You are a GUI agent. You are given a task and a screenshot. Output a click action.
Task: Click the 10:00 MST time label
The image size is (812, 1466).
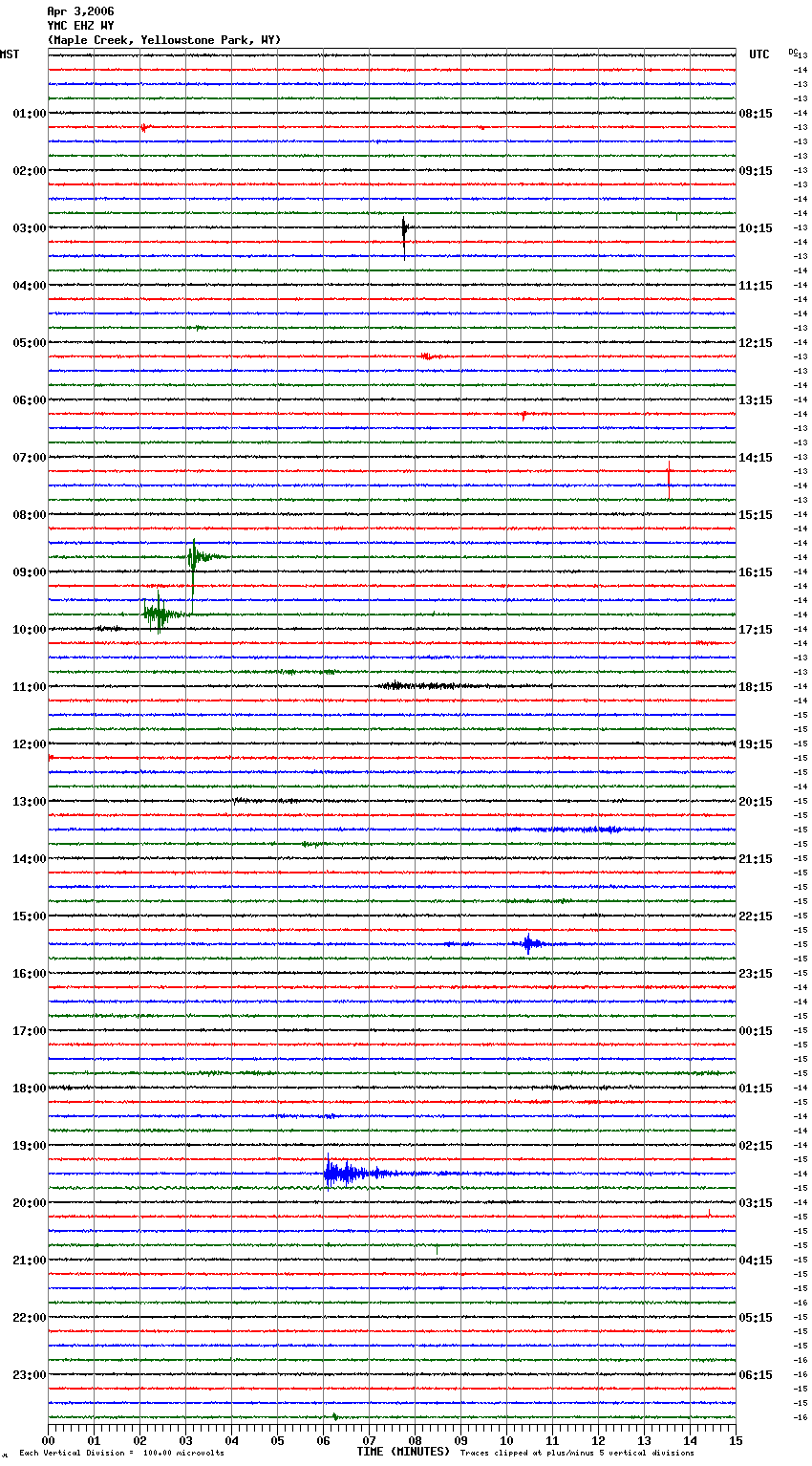coord(29,630)
